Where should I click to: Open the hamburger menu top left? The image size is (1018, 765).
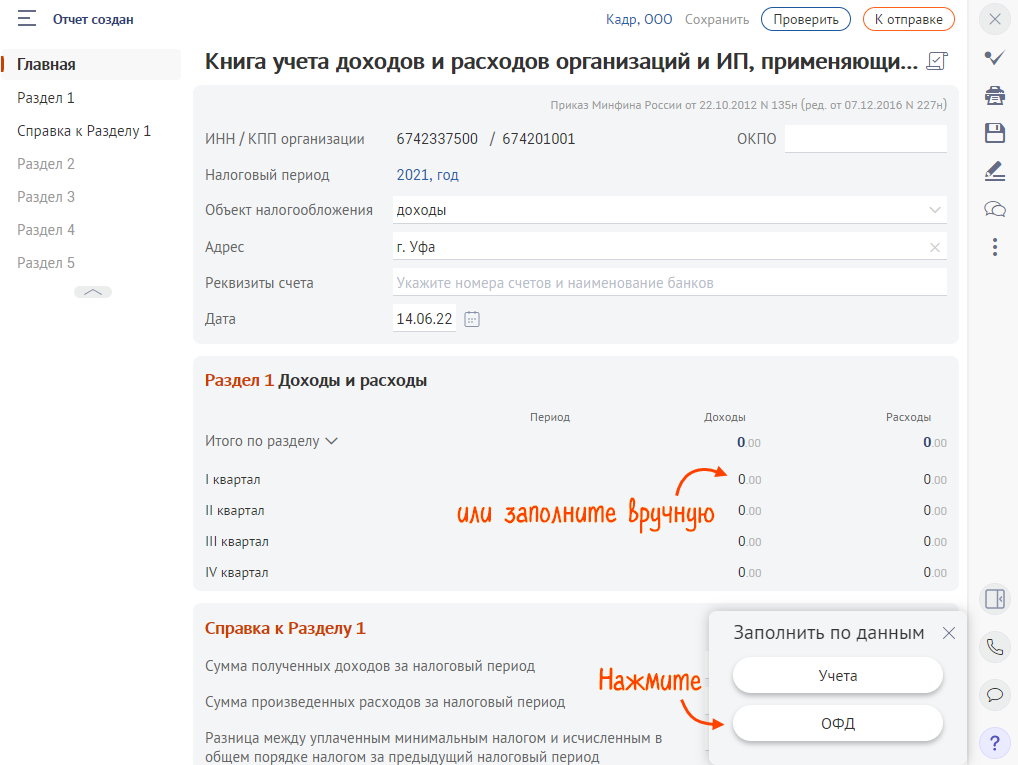tap(27, 18)
